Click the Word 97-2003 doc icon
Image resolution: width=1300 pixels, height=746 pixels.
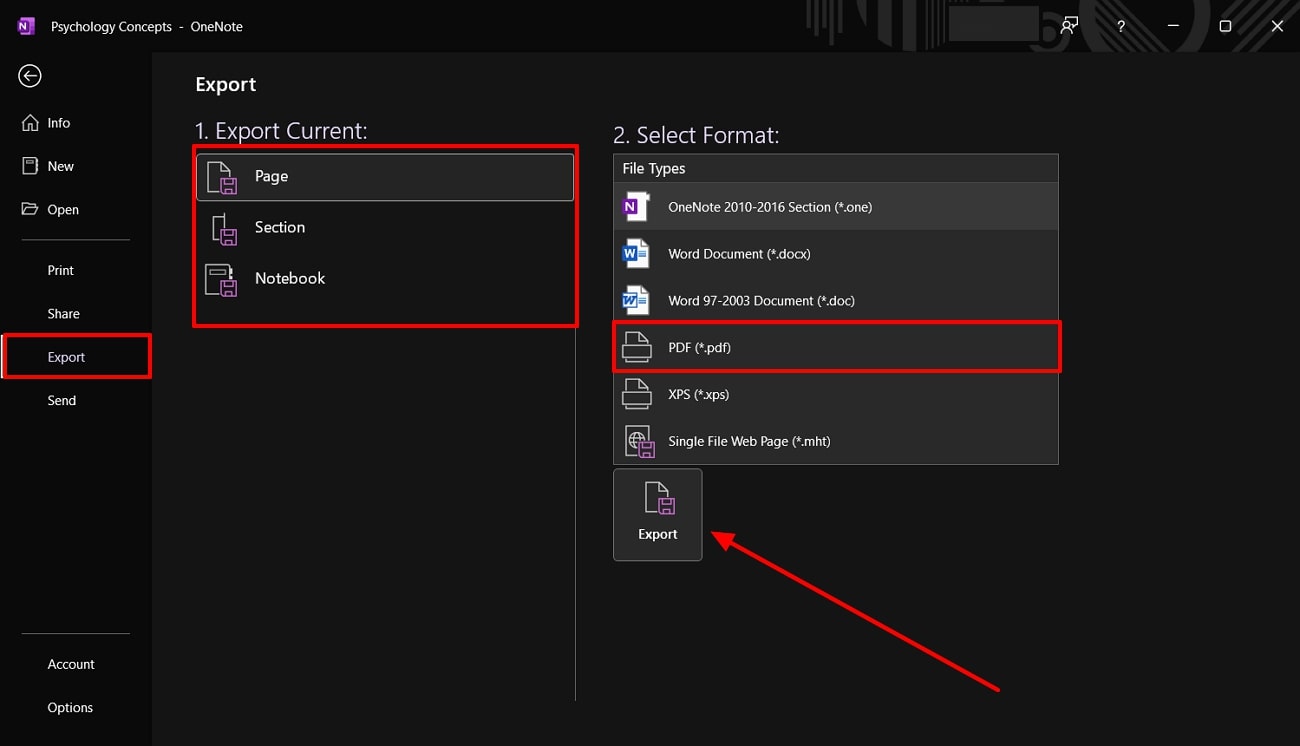tap(636, 300)
